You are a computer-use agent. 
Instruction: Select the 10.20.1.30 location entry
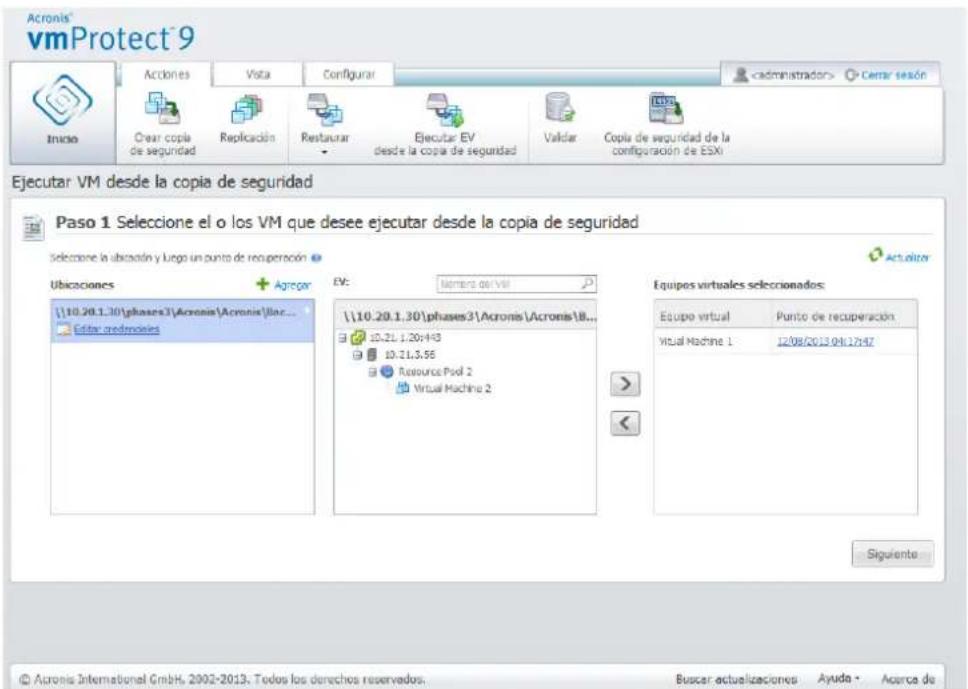[182, 321]
